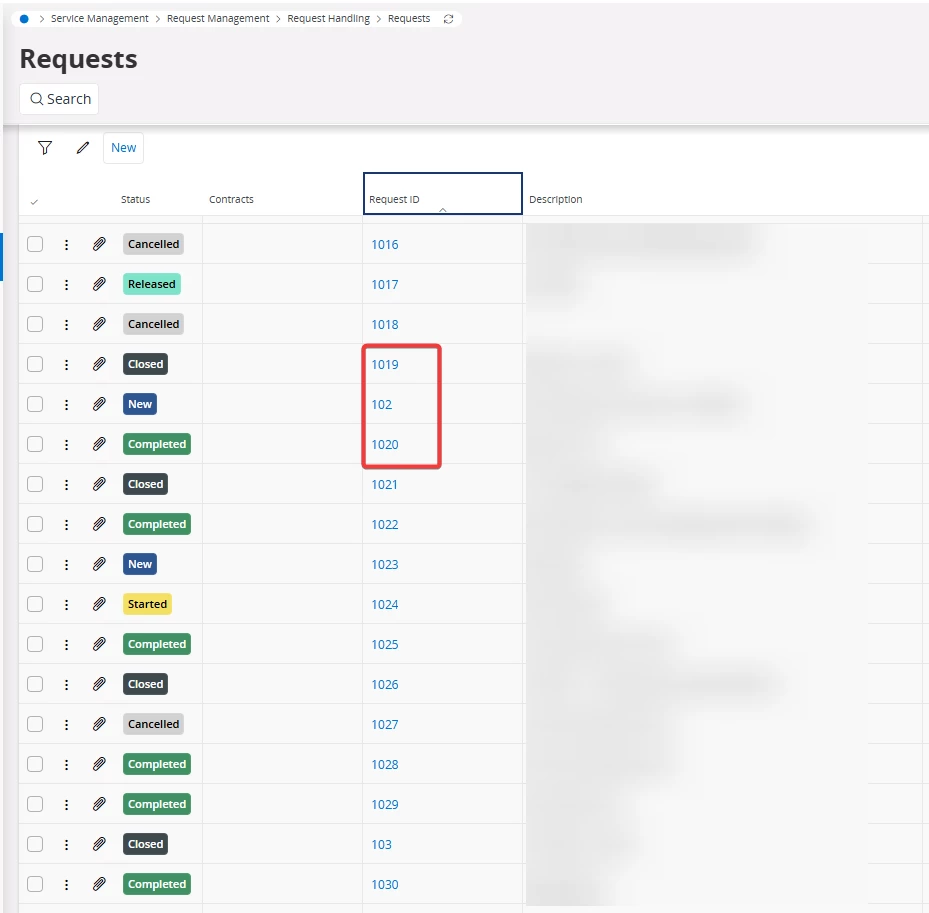
Task: Open request ID 1019 link
Action: click(385, 364)
